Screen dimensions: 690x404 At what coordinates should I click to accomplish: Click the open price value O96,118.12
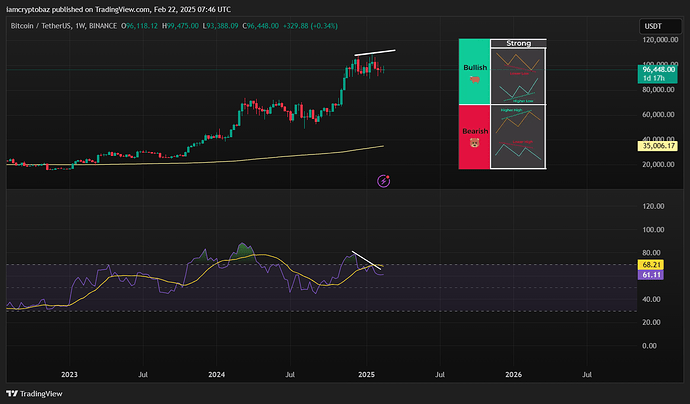pyautogui.click(x=139, y=26)
